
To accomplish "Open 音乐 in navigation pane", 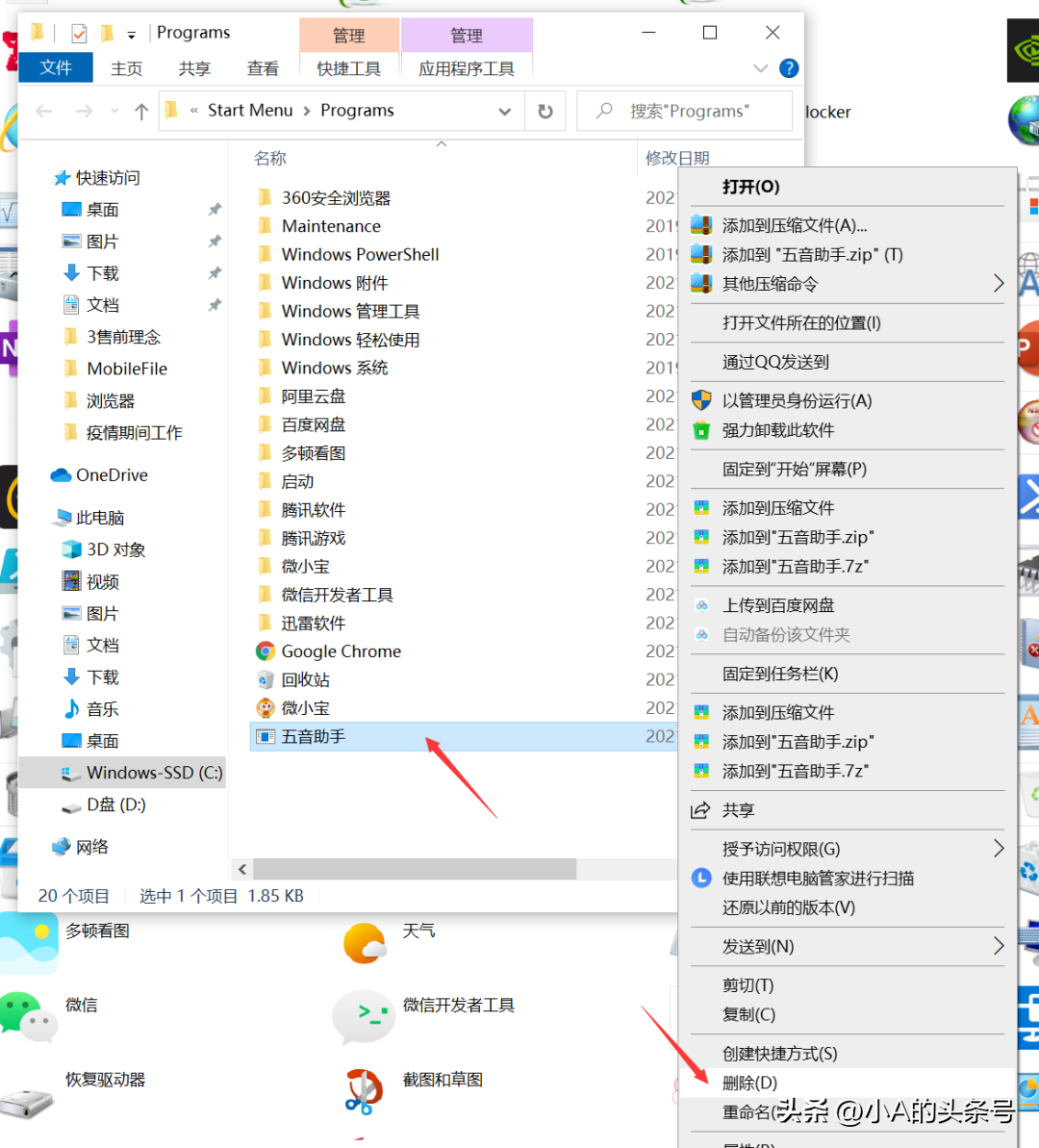I will point(103,709).
